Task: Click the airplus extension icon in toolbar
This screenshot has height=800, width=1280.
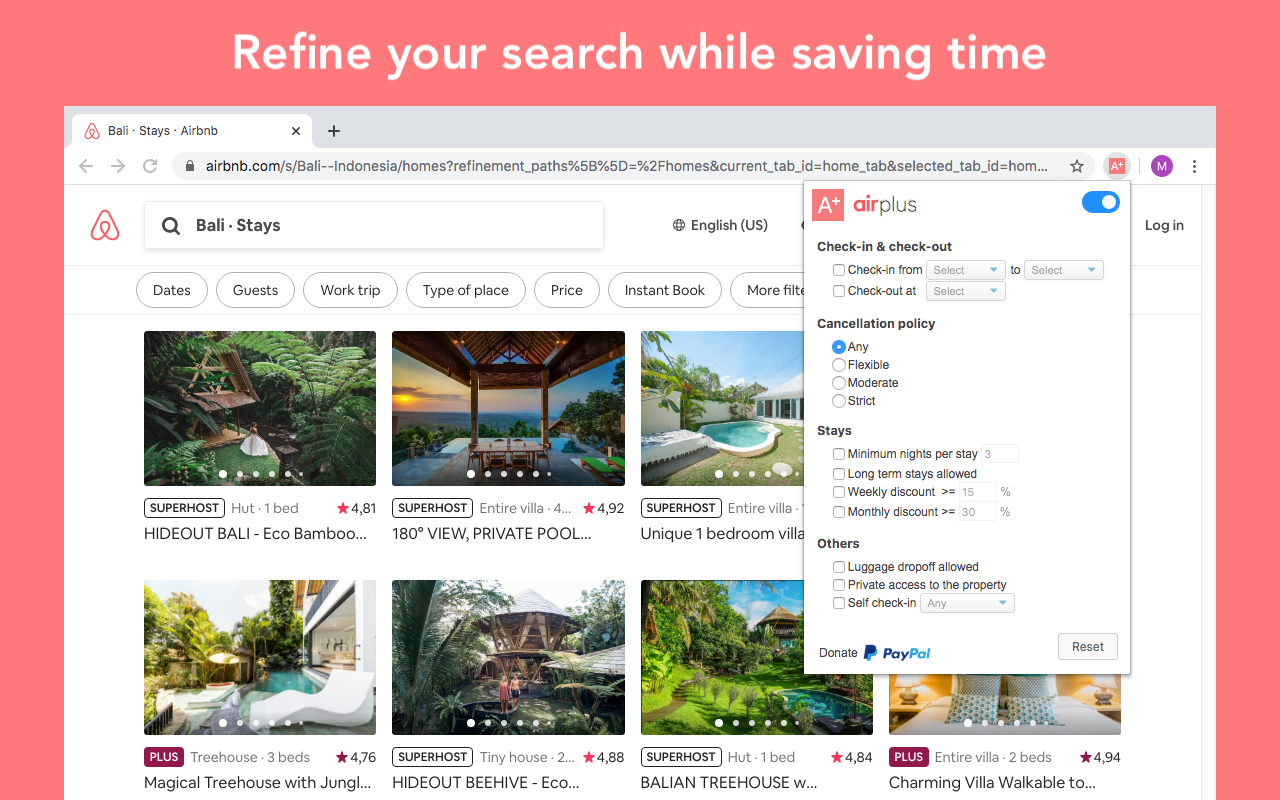Action: 1116,165
